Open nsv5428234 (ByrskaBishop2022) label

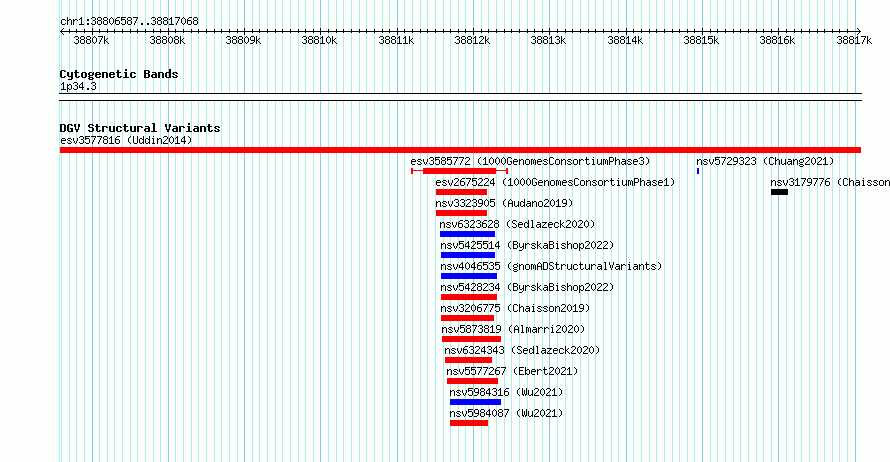point(527,287)
